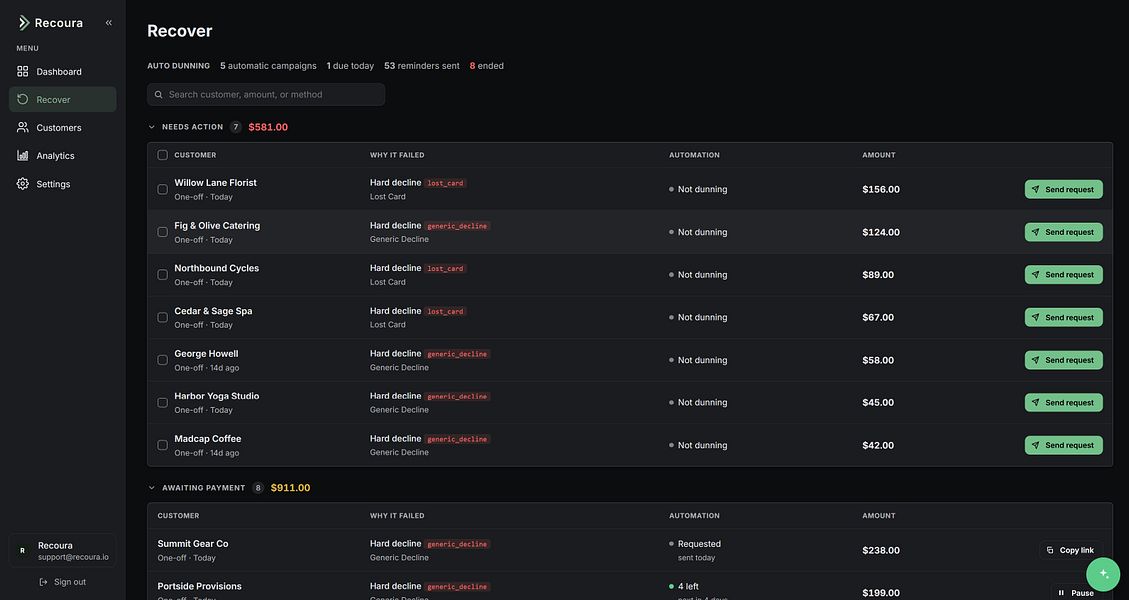This screenshot has height=600, width=1129.
Task: Go to the Dashboard menu item
Action: [63, 71]
